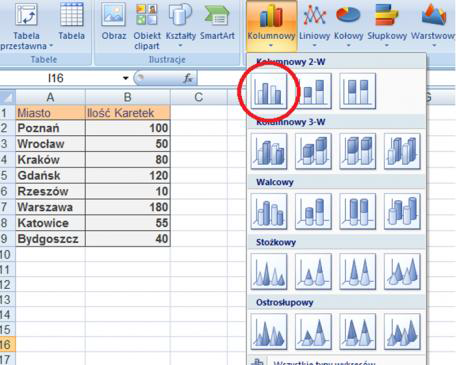456x365 pixels.
Task: Expand the Kształty shapes dropdown
Action: click(x=180, y=26)
